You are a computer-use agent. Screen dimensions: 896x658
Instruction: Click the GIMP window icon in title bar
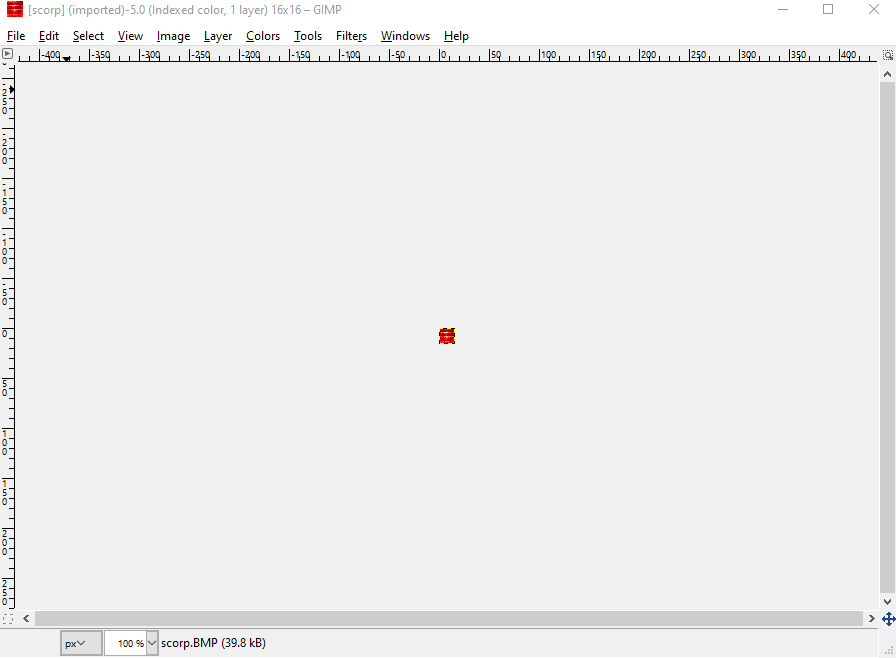pyautogui.click(x=15, y=9)
